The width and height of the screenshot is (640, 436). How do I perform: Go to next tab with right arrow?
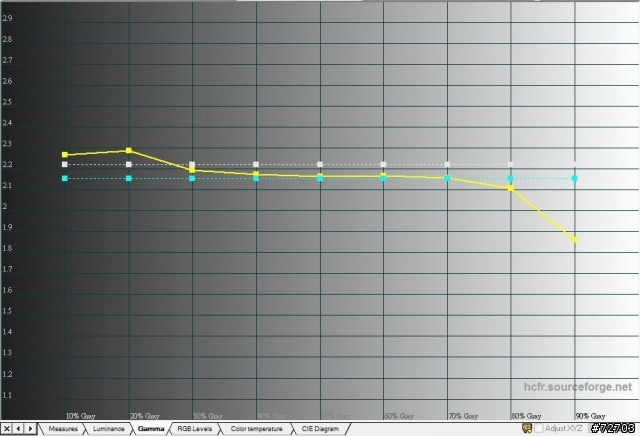pos(30,429)
